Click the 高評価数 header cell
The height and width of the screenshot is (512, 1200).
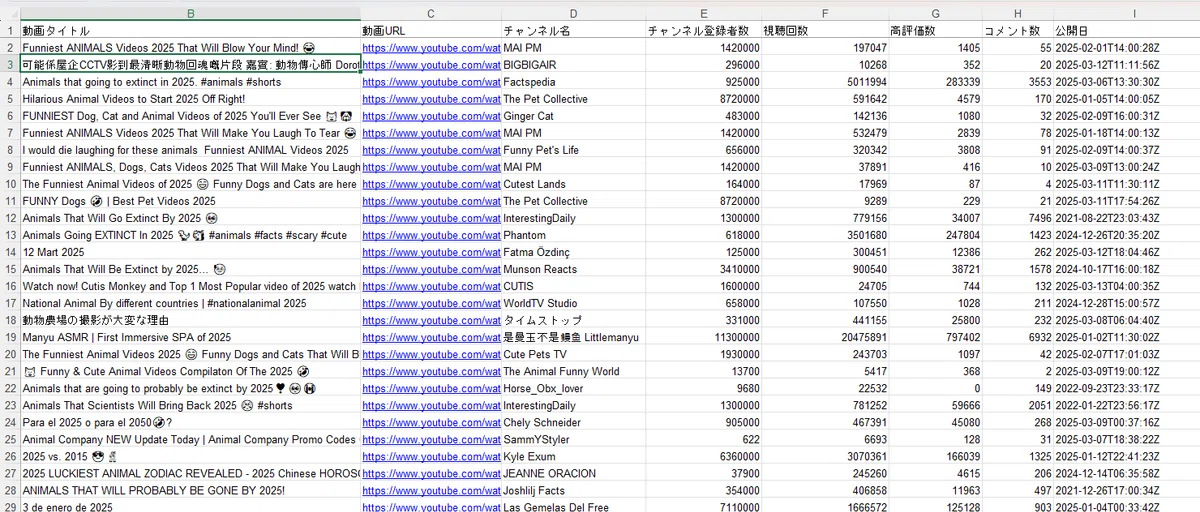click(x=935, y=30)
